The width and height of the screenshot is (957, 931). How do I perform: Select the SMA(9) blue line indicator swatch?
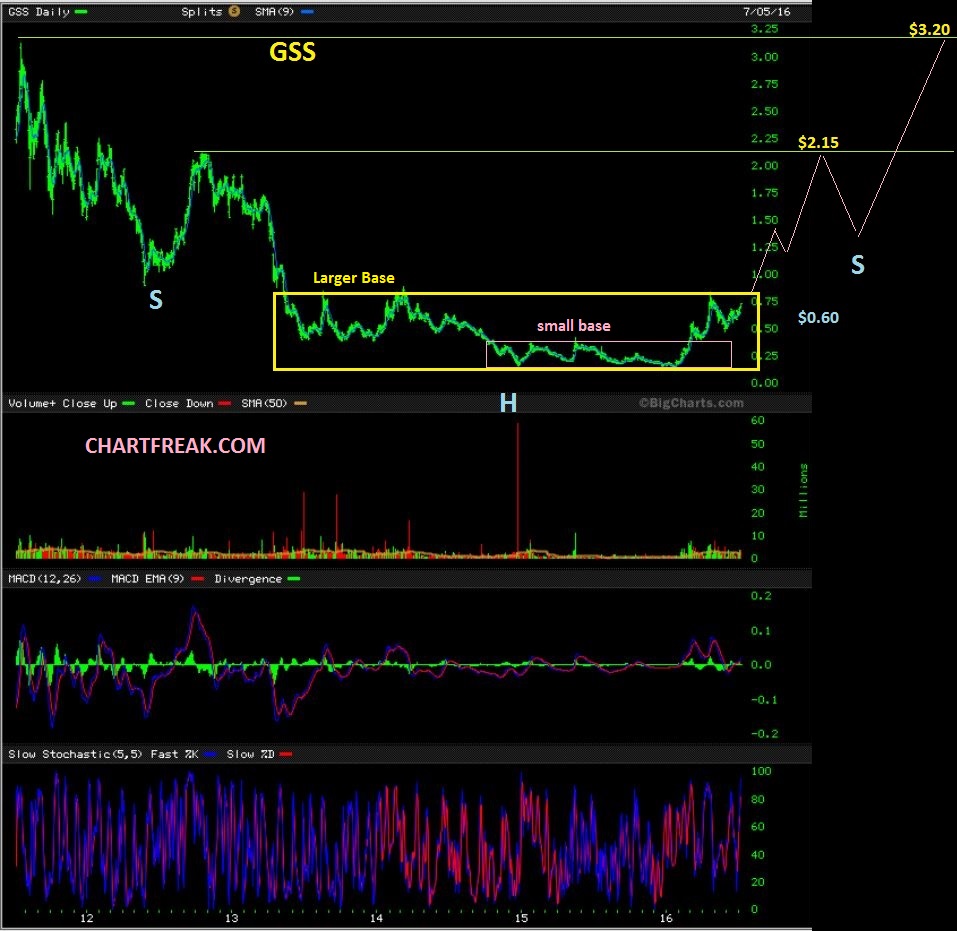tap(307, 11)
